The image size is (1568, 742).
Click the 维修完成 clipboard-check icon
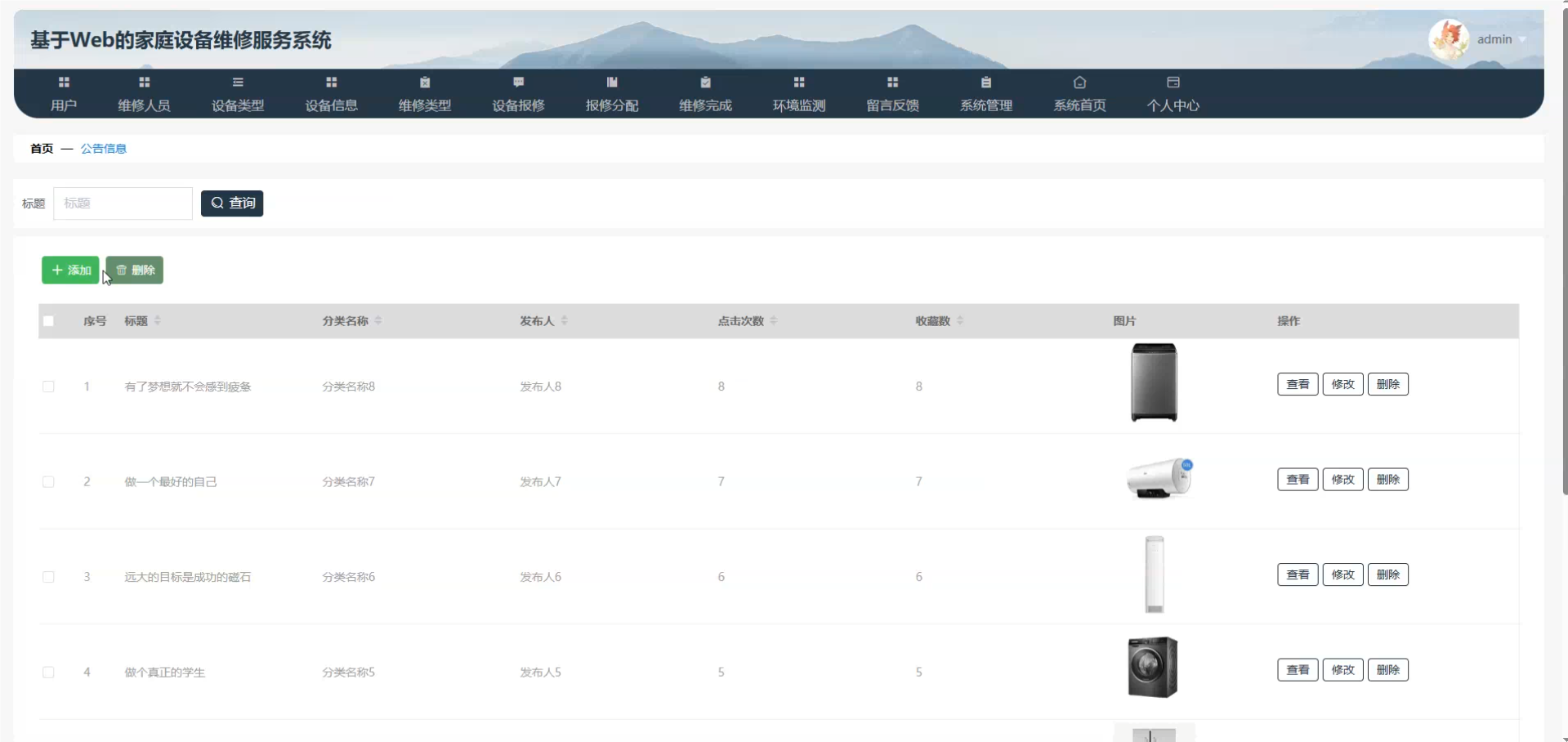(705, 82)
